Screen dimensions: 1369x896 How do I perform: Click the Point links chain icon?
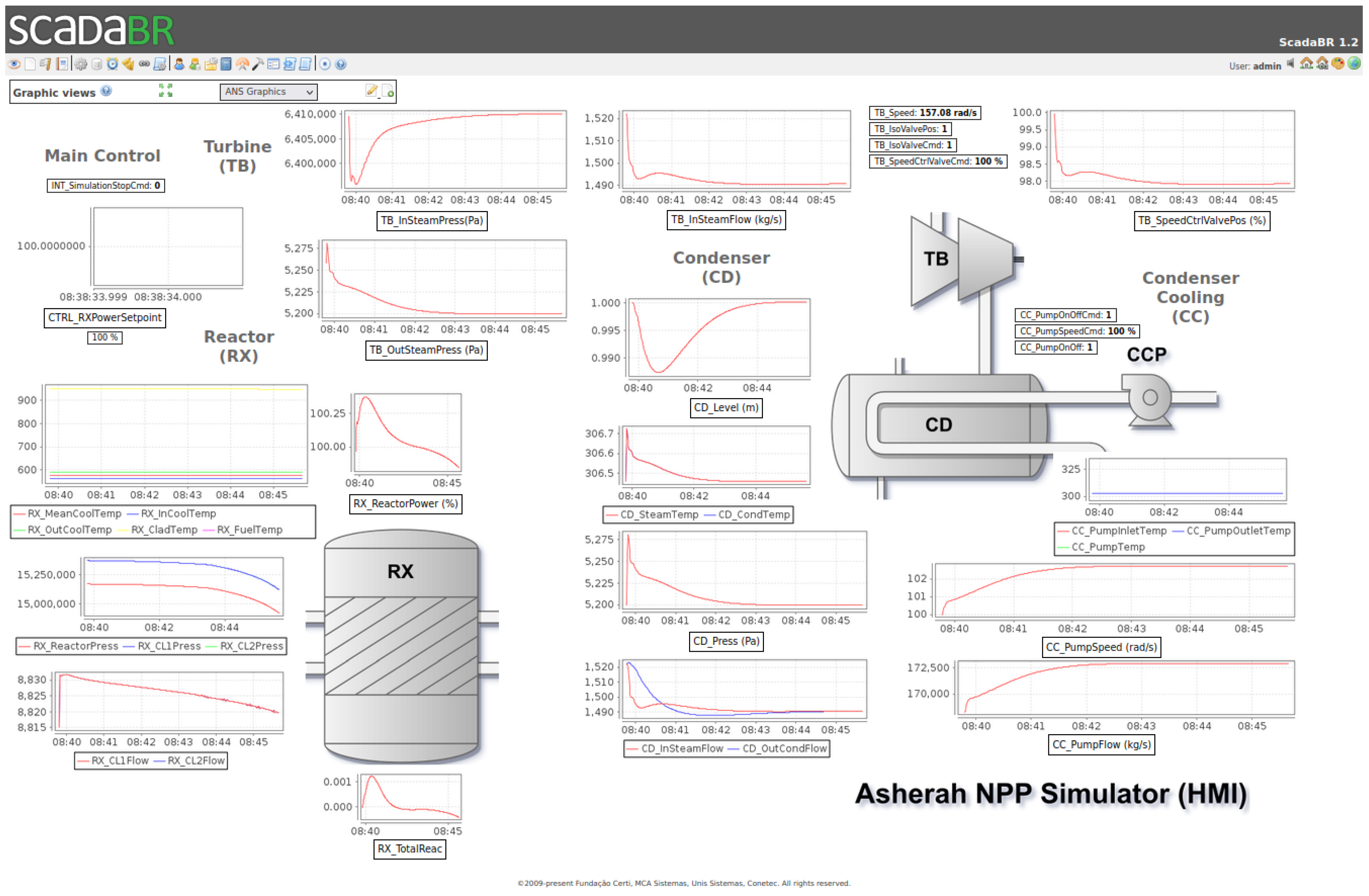(144, 64)
